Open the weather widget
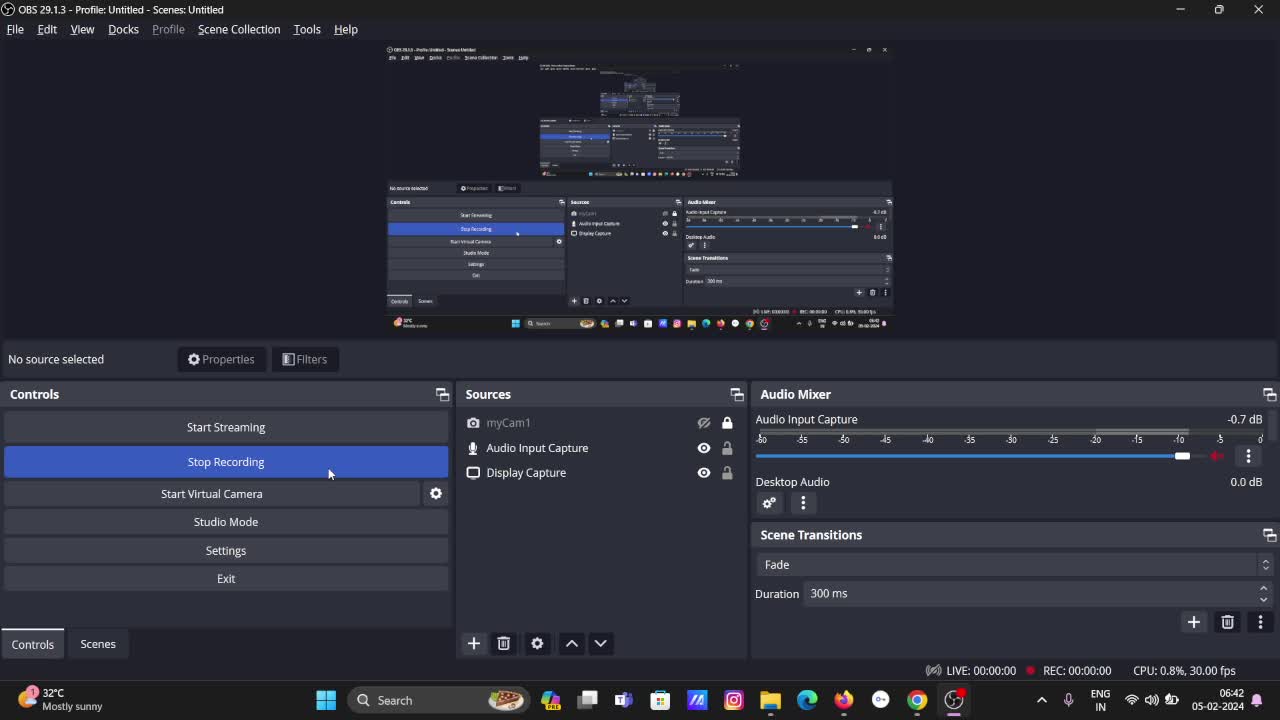This screenshot has width=1280, height=720. (x=60, y=700)
